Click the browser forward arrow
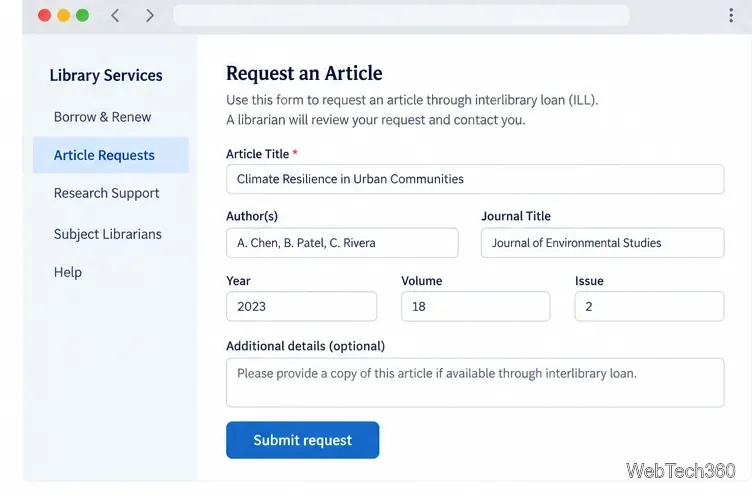This screenshot has height=496, width=752. tap(150, 15)
